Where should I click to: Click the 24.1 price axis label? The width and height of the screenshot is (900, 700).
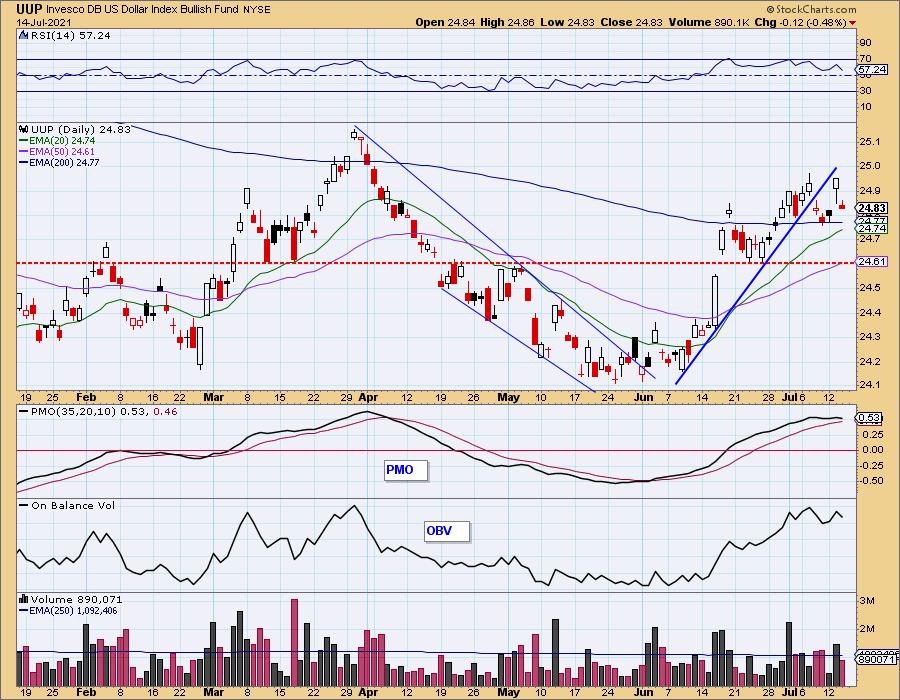(871, 385)
